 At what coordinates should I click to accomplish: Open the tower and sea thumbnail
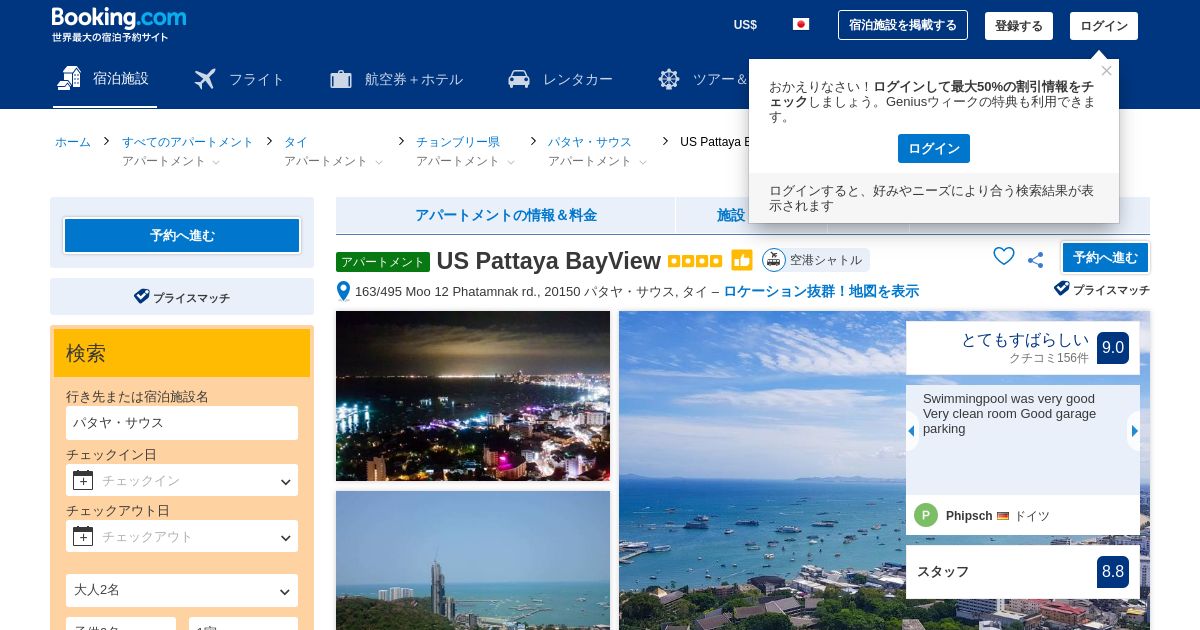click(473, 560)
